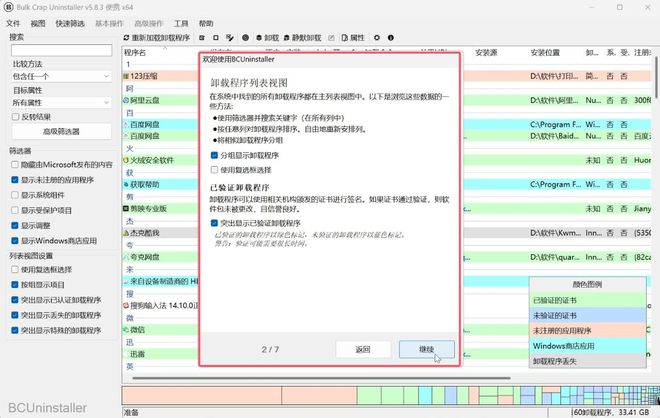Click into the 搜索 text field
Viewport: 660px width, 418px height.
61,51
